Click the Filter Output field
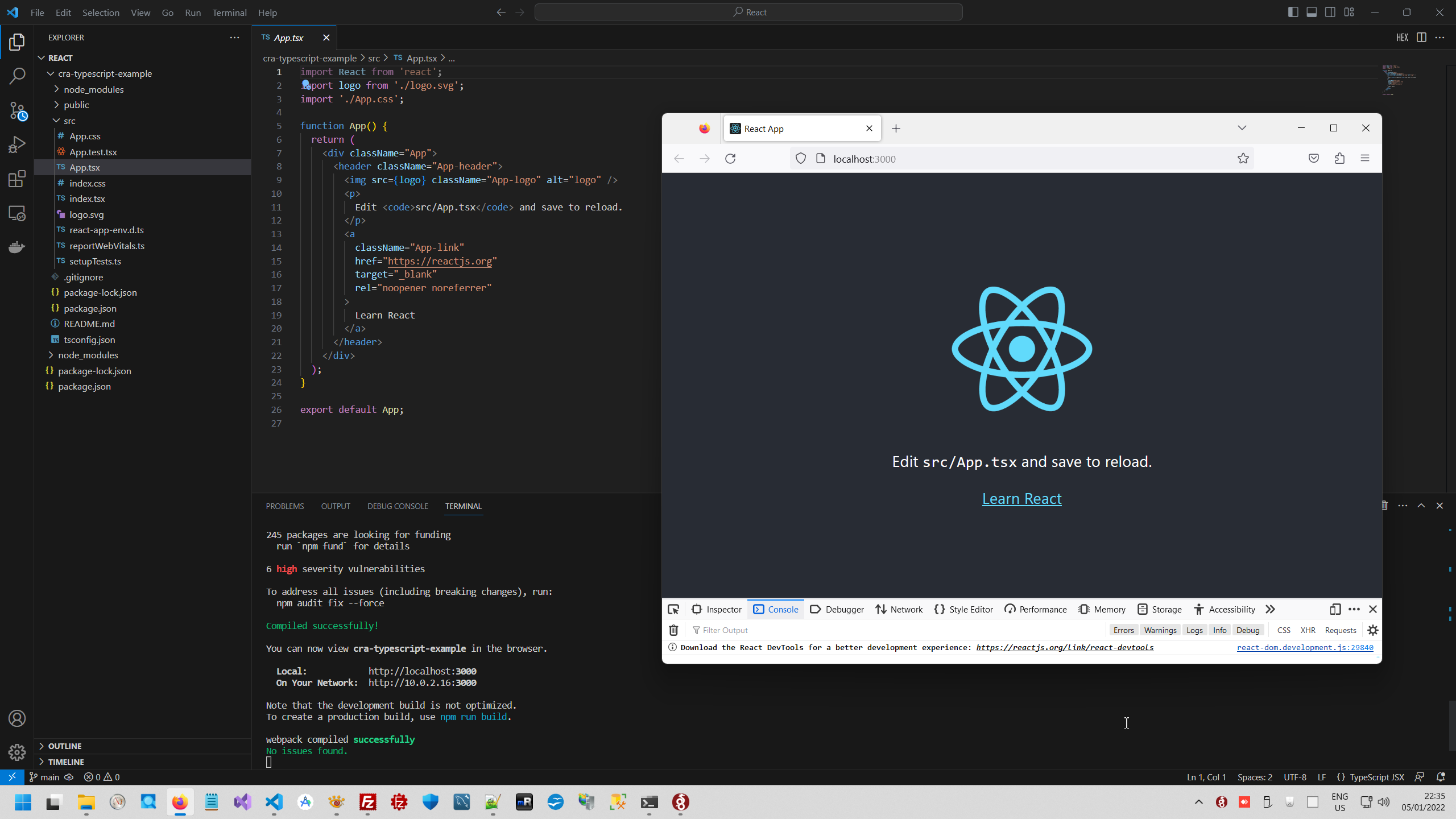Viewport: 1456px width, 819px height. tap(853, 630)
